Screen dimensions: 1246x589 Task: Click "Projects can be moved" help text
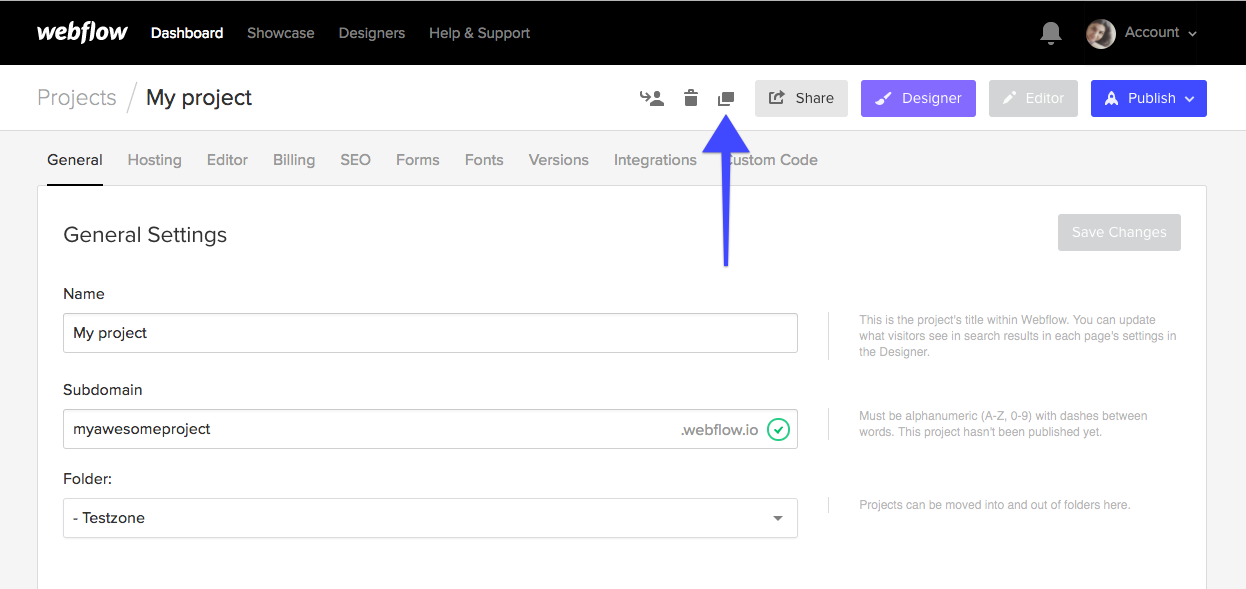click(995, 505)
